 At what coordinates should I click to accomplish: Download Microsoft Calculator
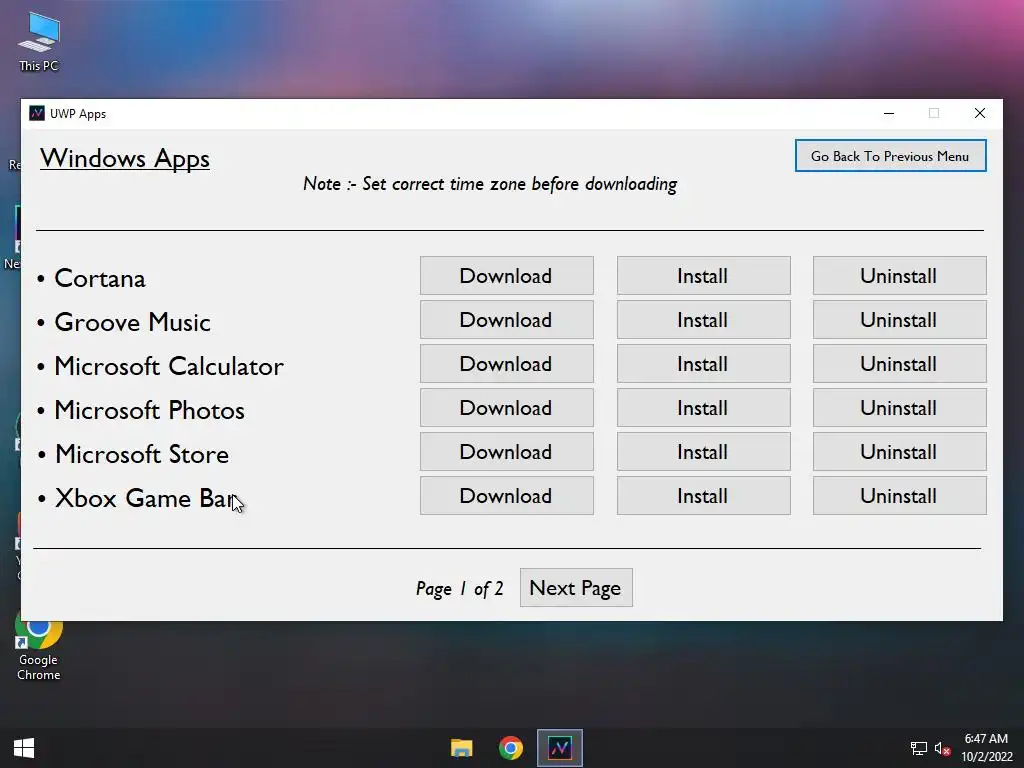(506, 364)
